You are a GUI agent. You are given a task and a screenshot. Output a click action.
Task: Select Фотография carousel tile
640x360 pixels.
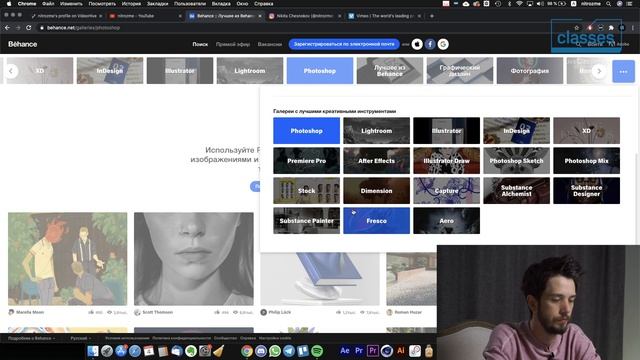coord(530,71)
